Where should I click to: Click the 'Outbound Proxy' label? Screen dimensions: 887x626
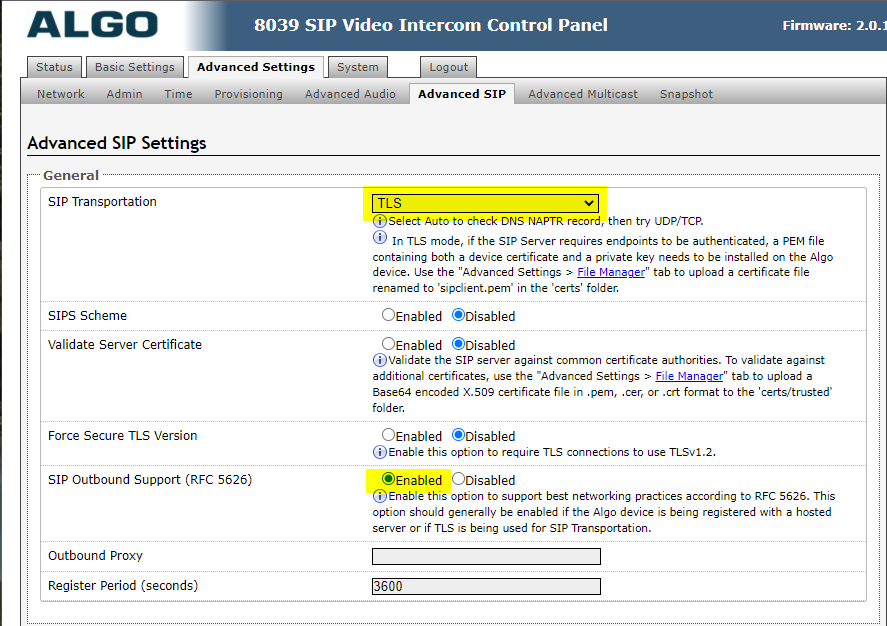point(95,555)
